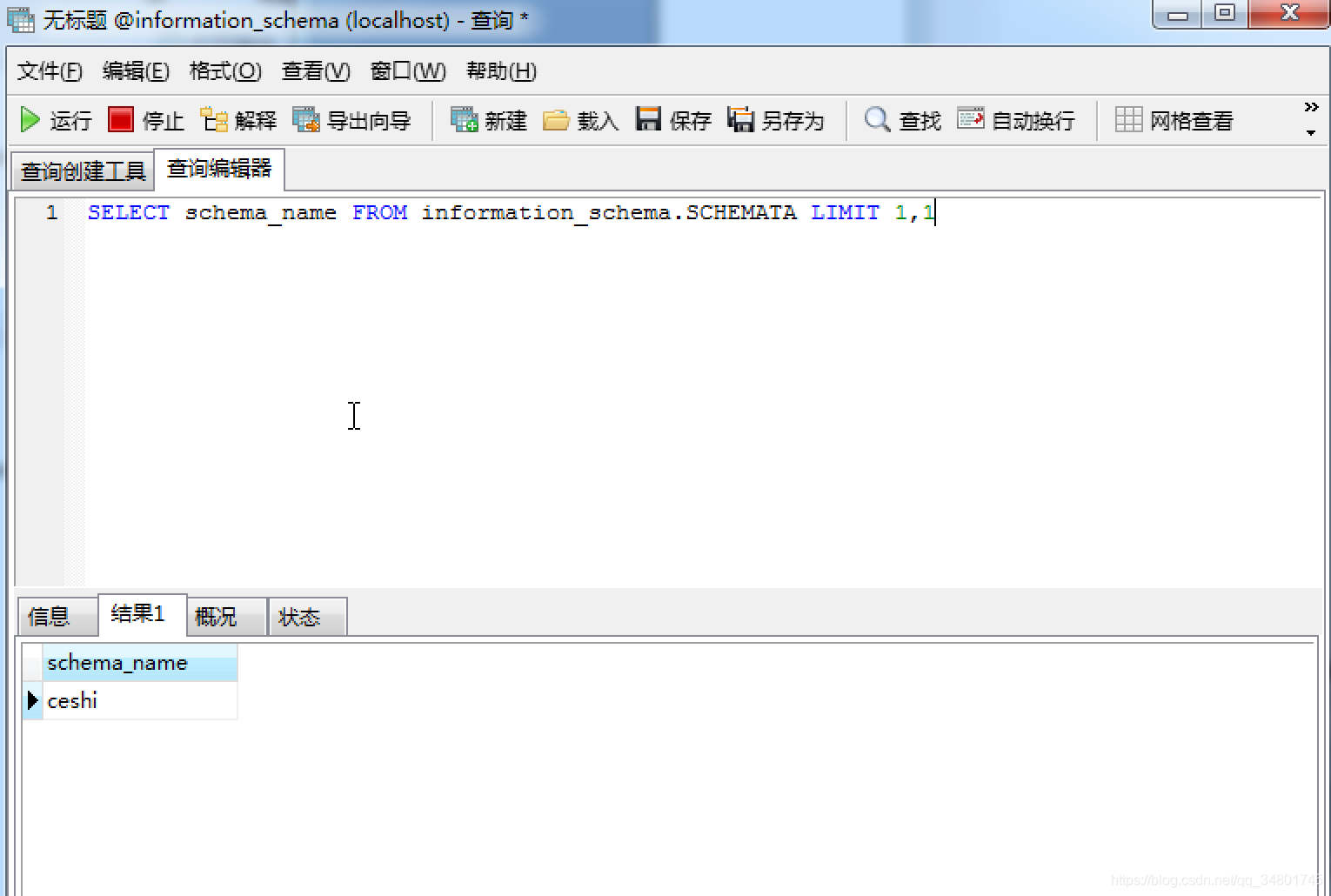The width and height of the screenshot is (1331, 896).
Task: Switch to 查询创建工具 tab
Action: [x=83, y=171]
